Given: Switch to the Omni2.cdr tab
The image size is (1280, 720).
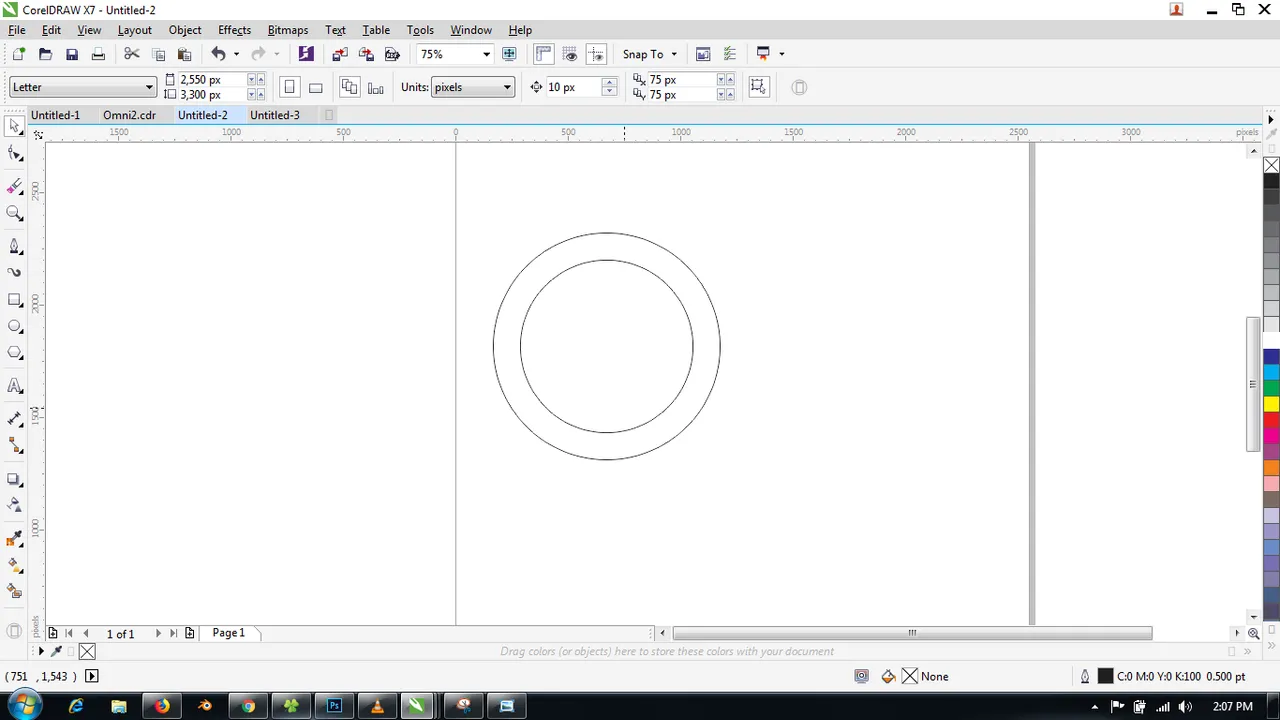Looking at the screenshot, I should pyautogui.click(x=130, y=115).
